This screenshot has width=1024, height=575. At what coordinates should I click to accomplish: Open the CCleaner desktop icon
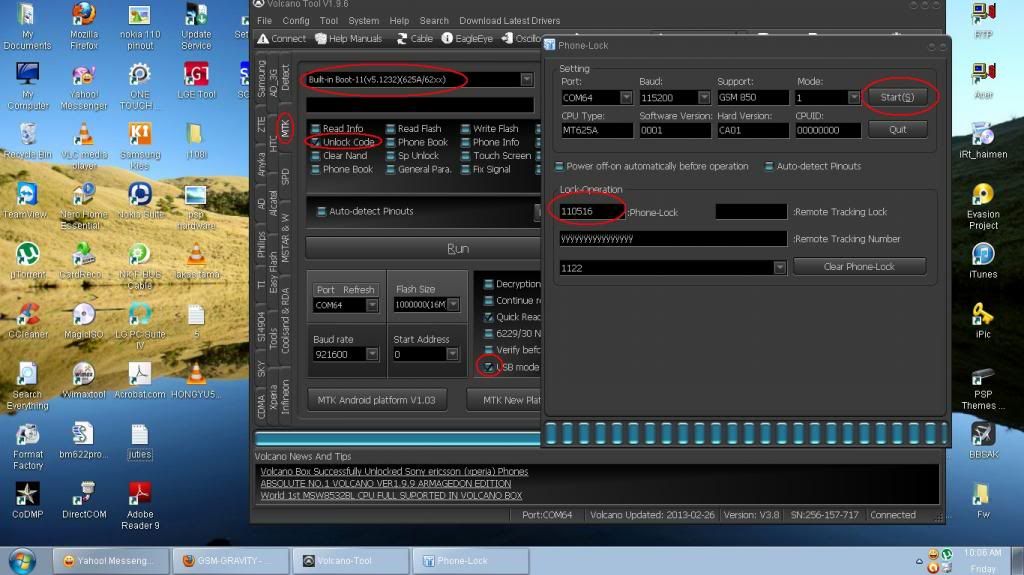pyautogui.click(x=27, y=319)
